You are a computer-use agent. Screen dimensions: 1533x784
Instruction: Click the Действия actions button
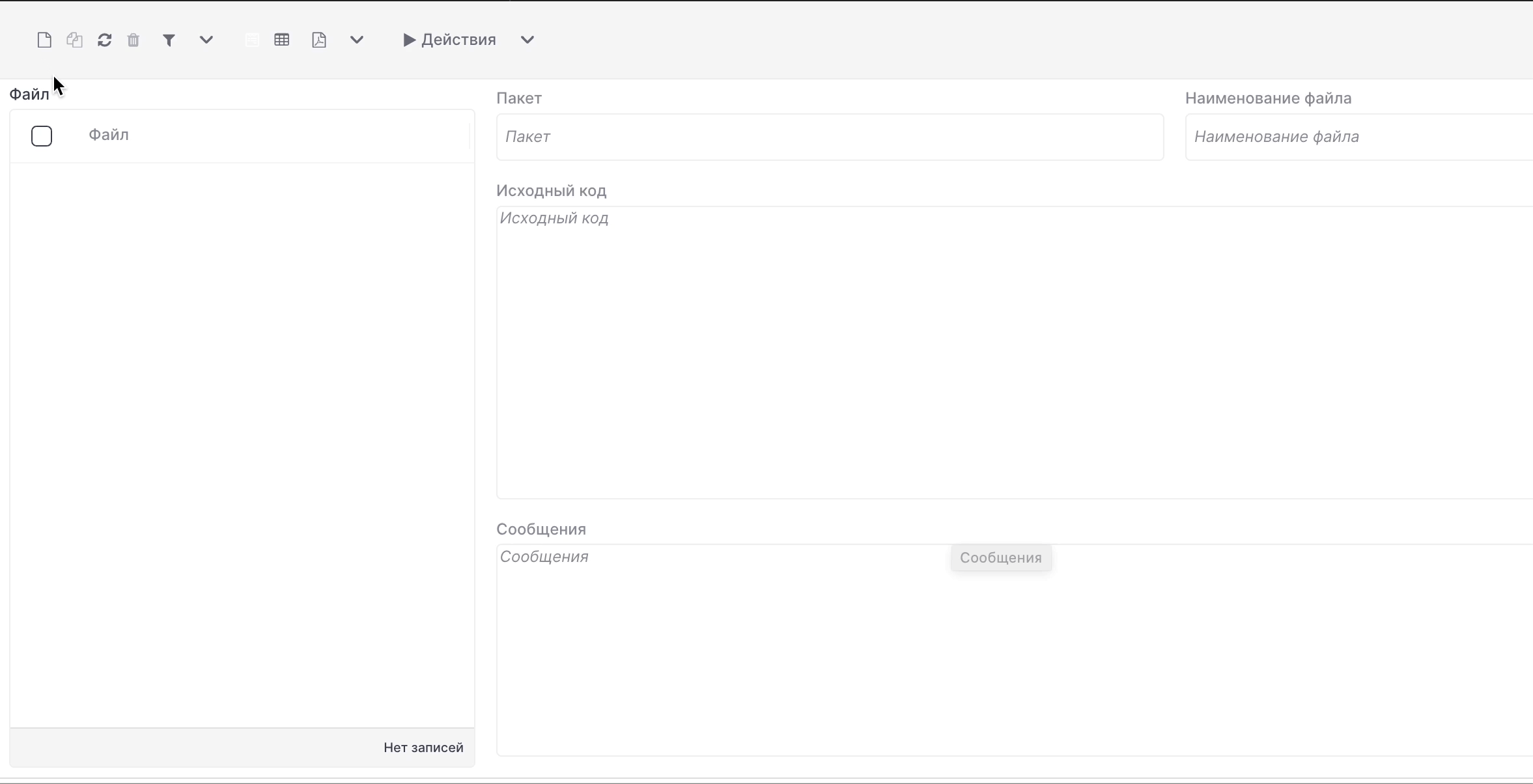[x=449, y=40]
